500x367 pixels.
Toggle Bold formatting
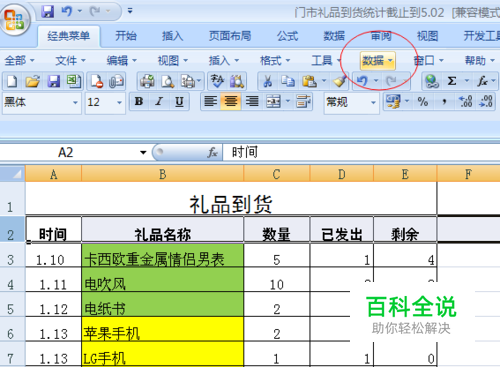139,101
